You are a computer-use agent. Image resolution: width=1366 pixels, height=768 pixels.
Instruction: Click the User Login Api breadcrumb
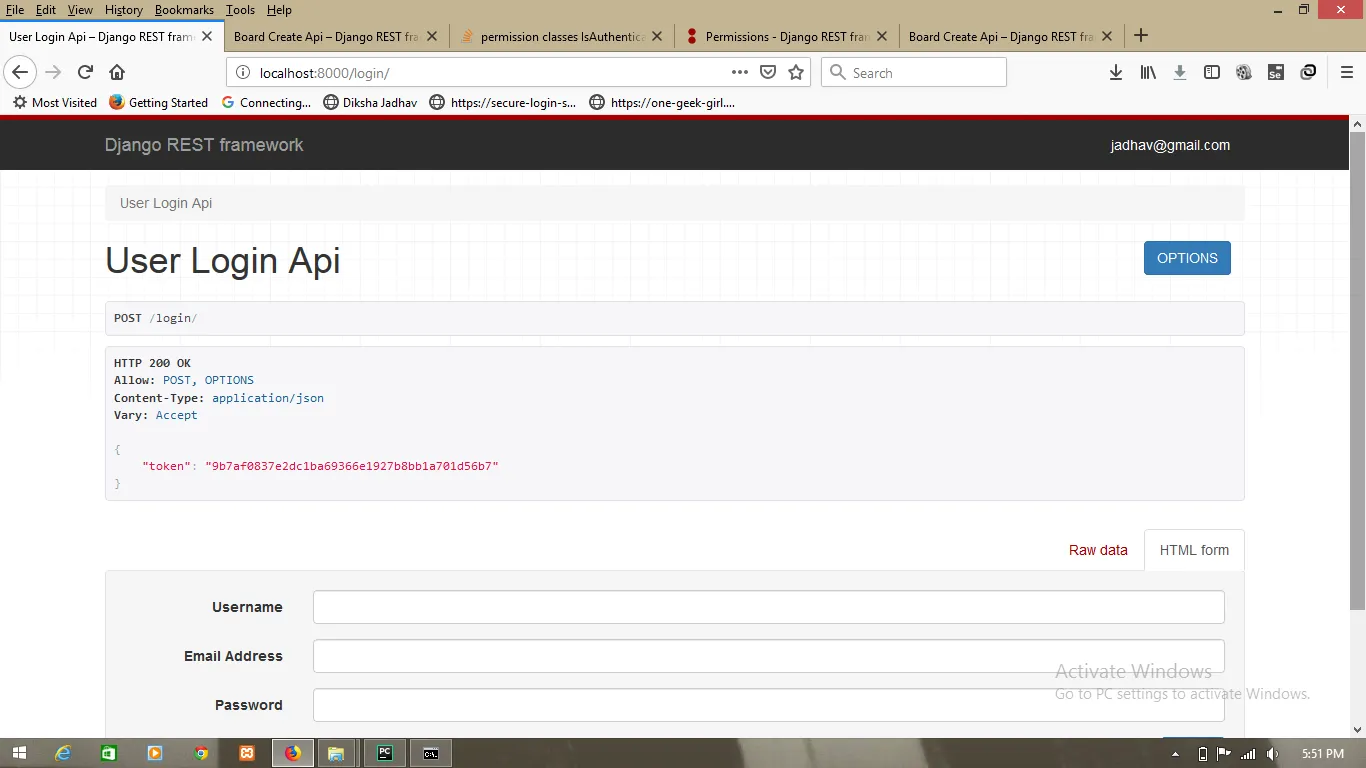pyautogui.click(x=166, y=203)
